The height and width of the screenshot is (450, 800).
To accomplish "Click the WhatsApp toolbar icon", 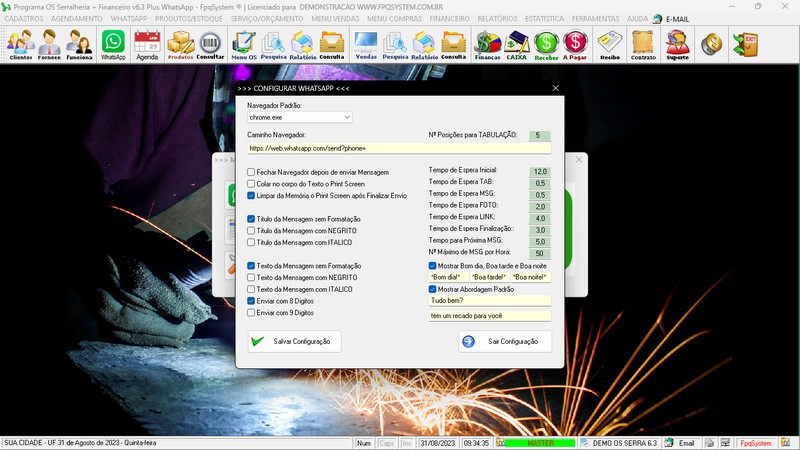I will 115,45.
